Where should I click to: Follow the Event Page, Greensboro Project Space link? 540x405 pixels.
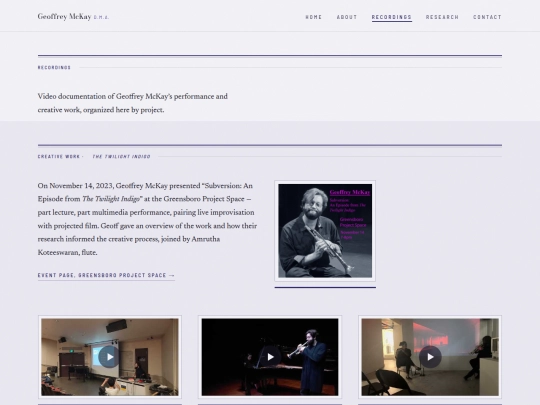[106, 275]
